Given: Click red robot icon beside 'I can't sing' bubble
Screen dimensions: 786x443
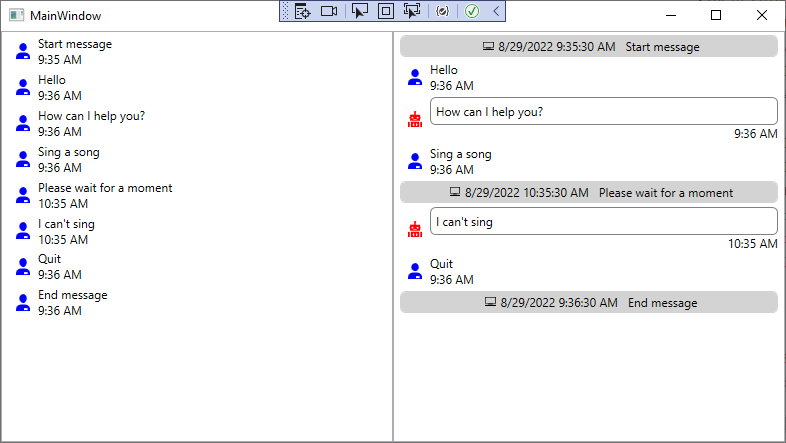Looking at the screenshot, I should pos(415,229).
